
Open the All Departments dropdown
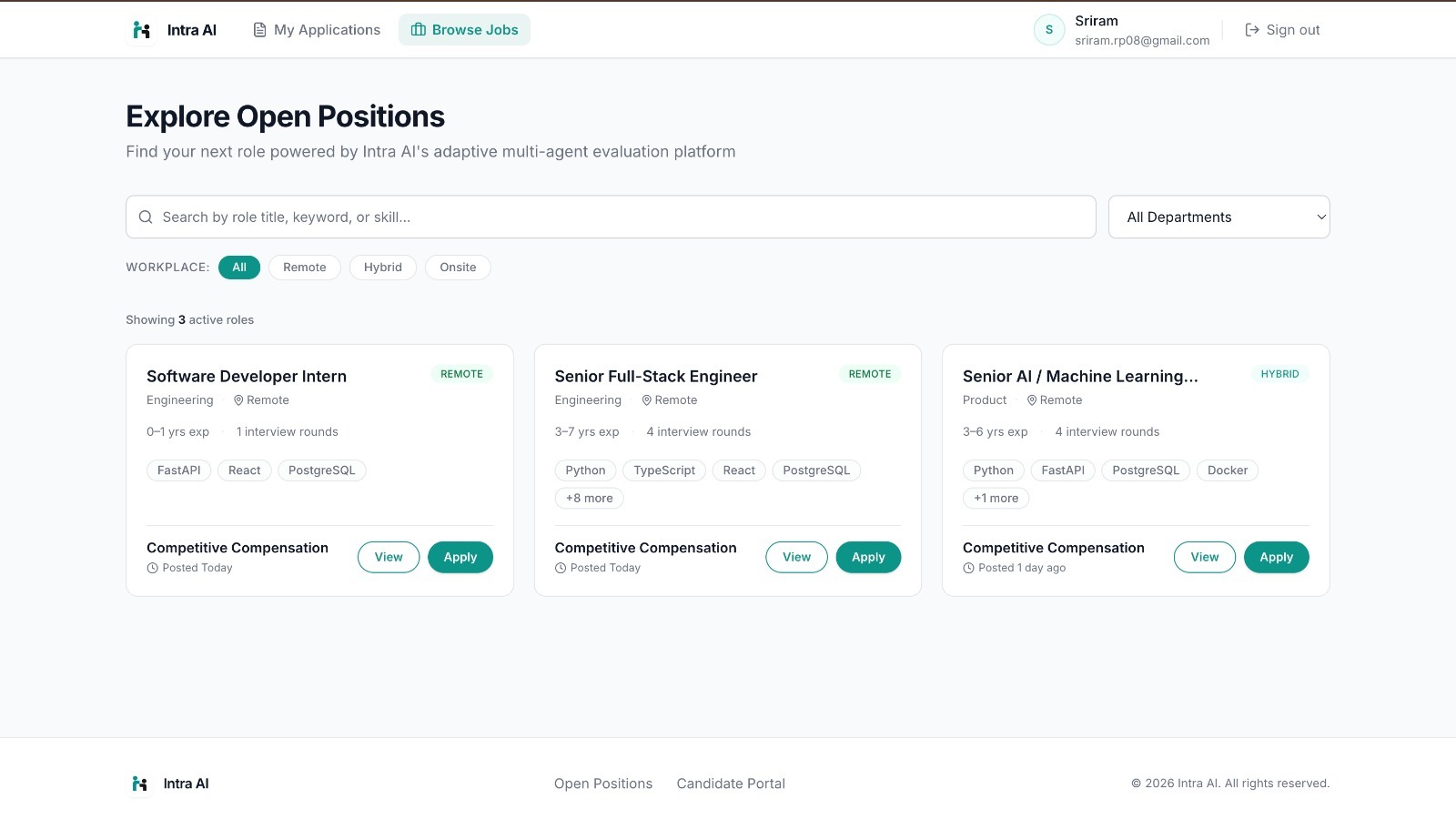[x=1219, y=217]
